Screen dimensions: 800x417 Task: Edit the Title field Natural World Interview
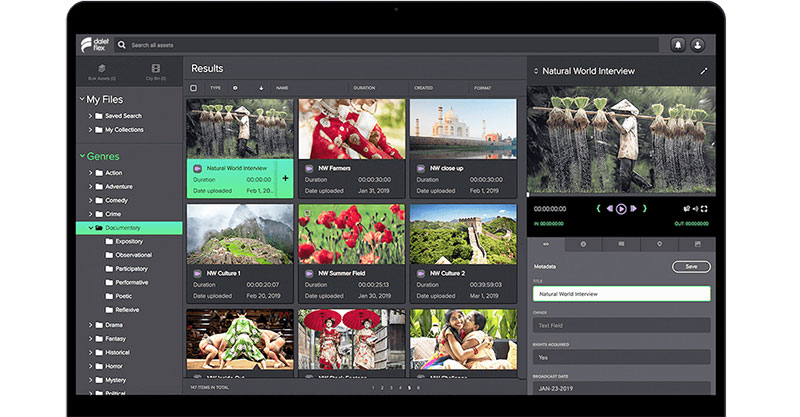tap(621, 294)
